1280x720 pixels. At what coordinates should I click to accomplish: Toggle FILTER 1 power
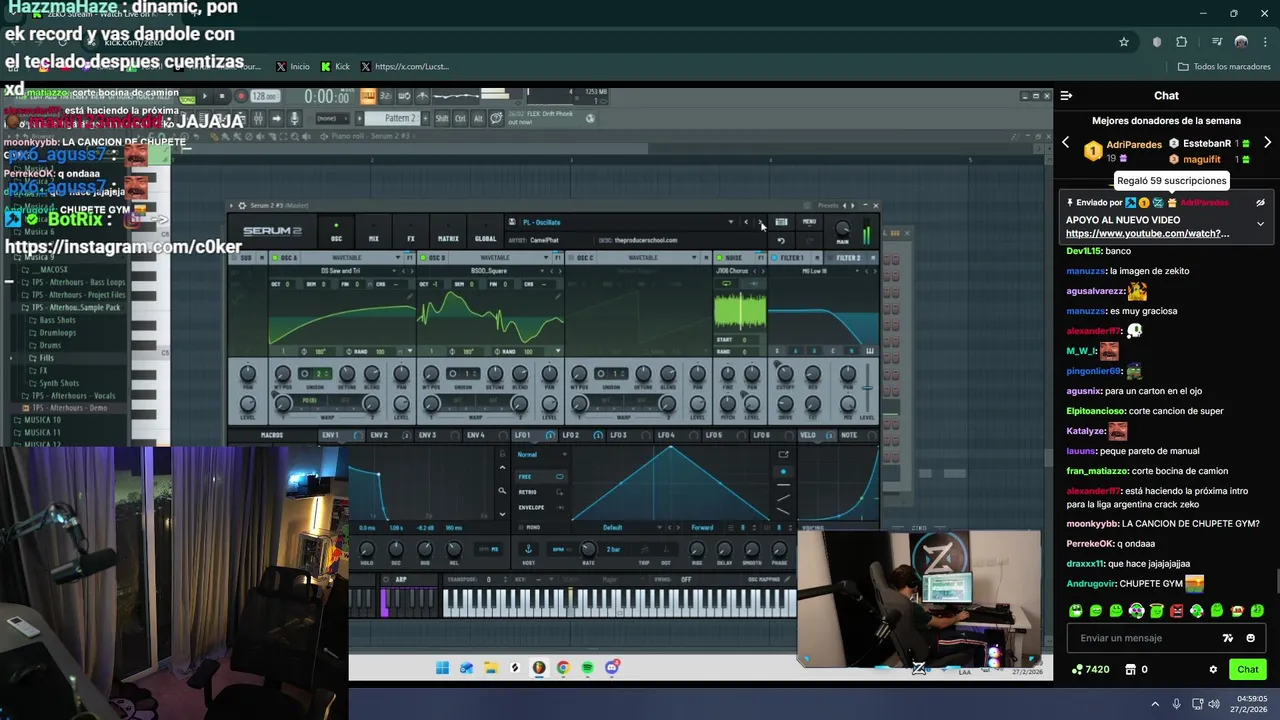pyautogui.click(x=774, y=258)
